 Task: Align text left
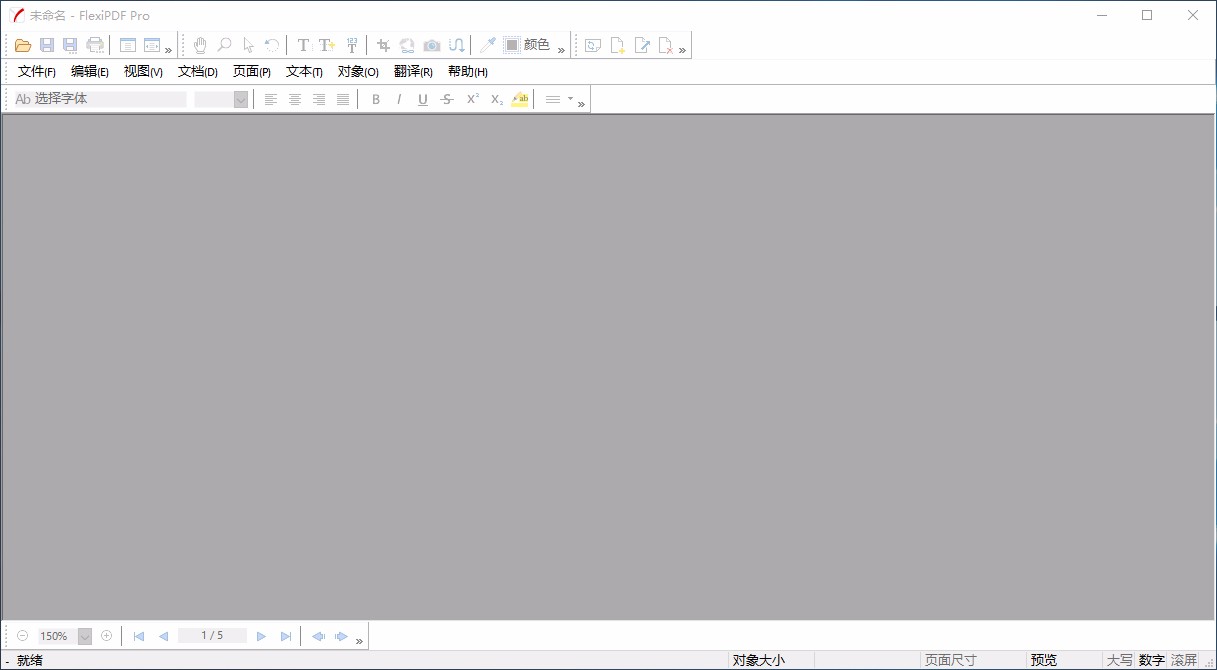click(x=271, y=99)
